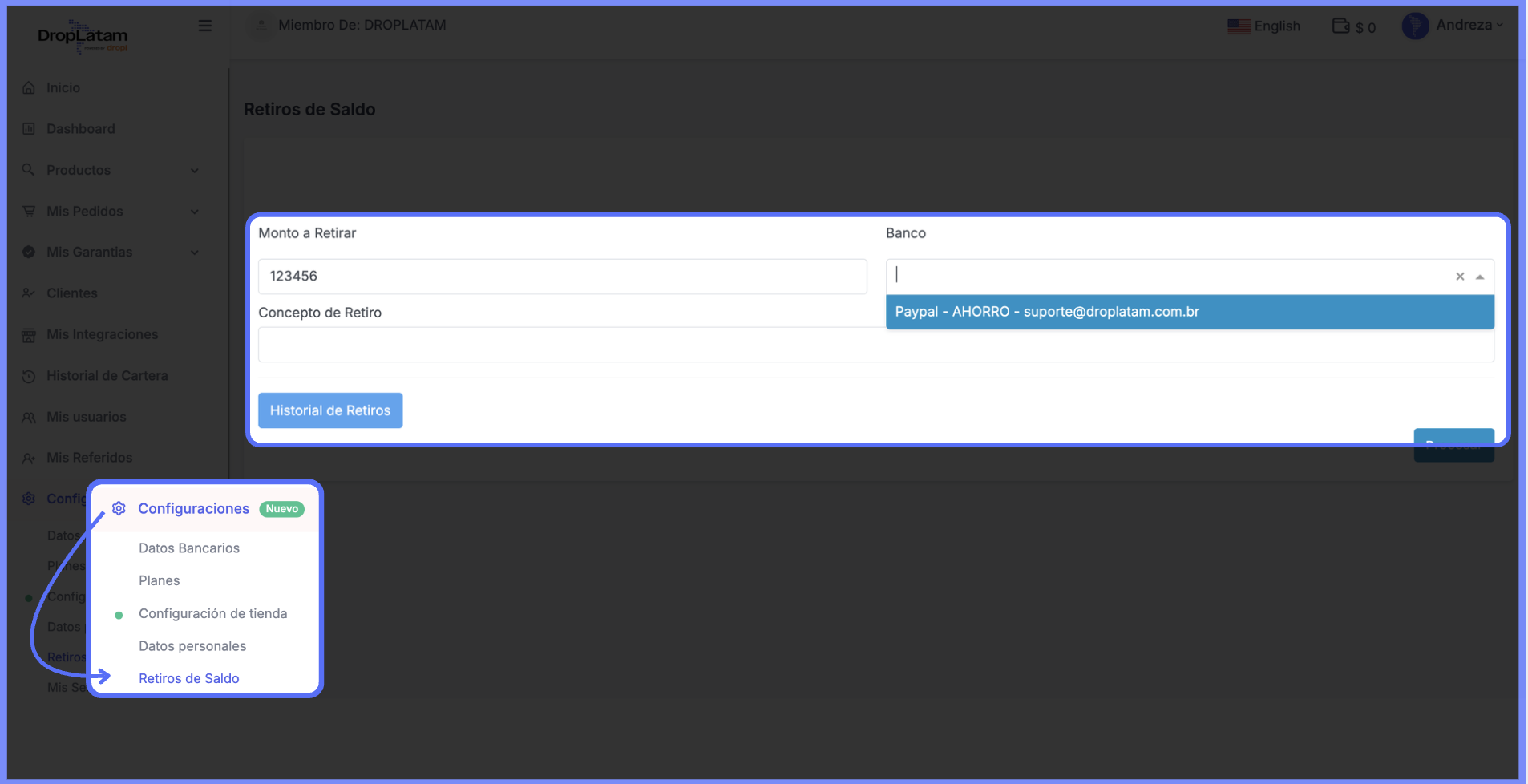Expand the Productos submenu

(194, 171)
